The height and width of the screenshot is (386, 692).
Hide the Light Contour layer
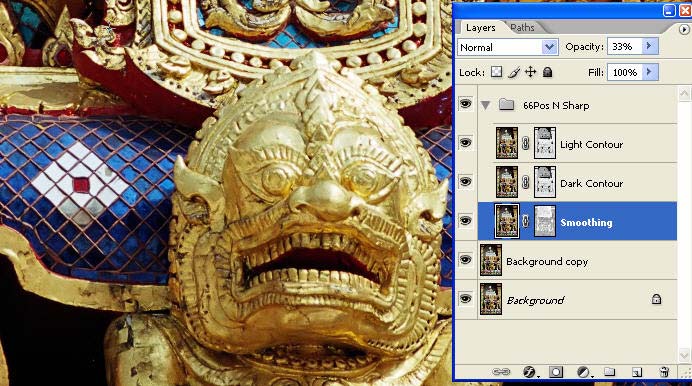[465, 142]
